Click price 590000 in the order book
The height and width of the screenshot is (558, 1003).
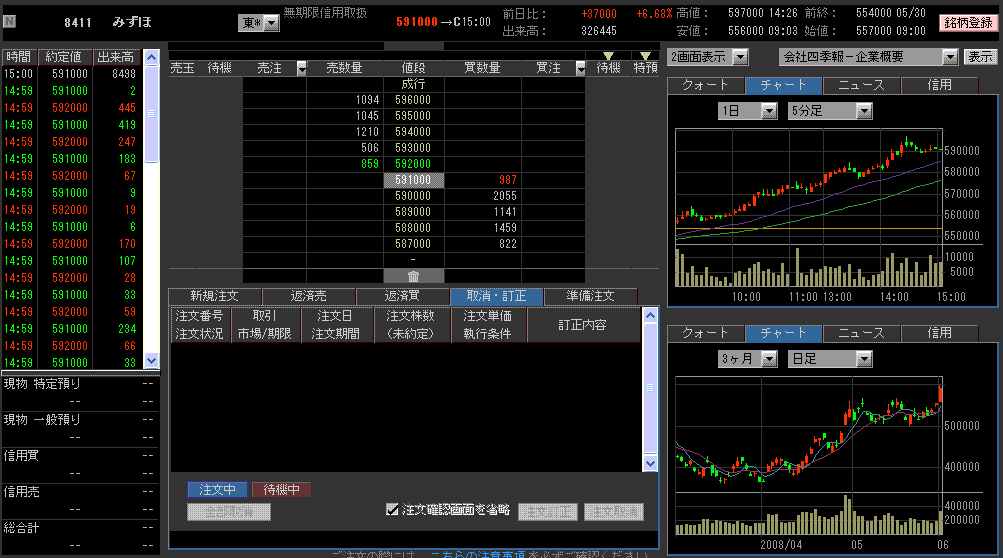tap(413, 196)
